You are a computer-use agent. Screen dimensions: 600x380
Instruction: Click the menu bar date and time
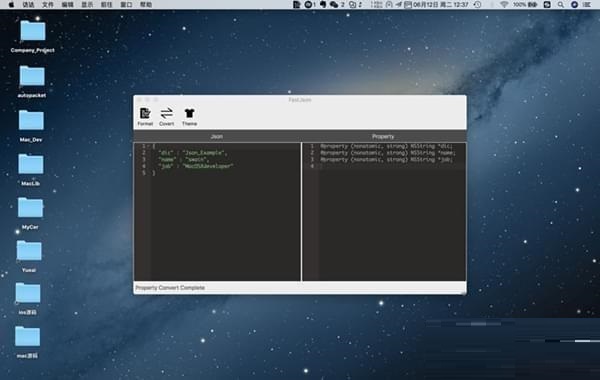440,5
